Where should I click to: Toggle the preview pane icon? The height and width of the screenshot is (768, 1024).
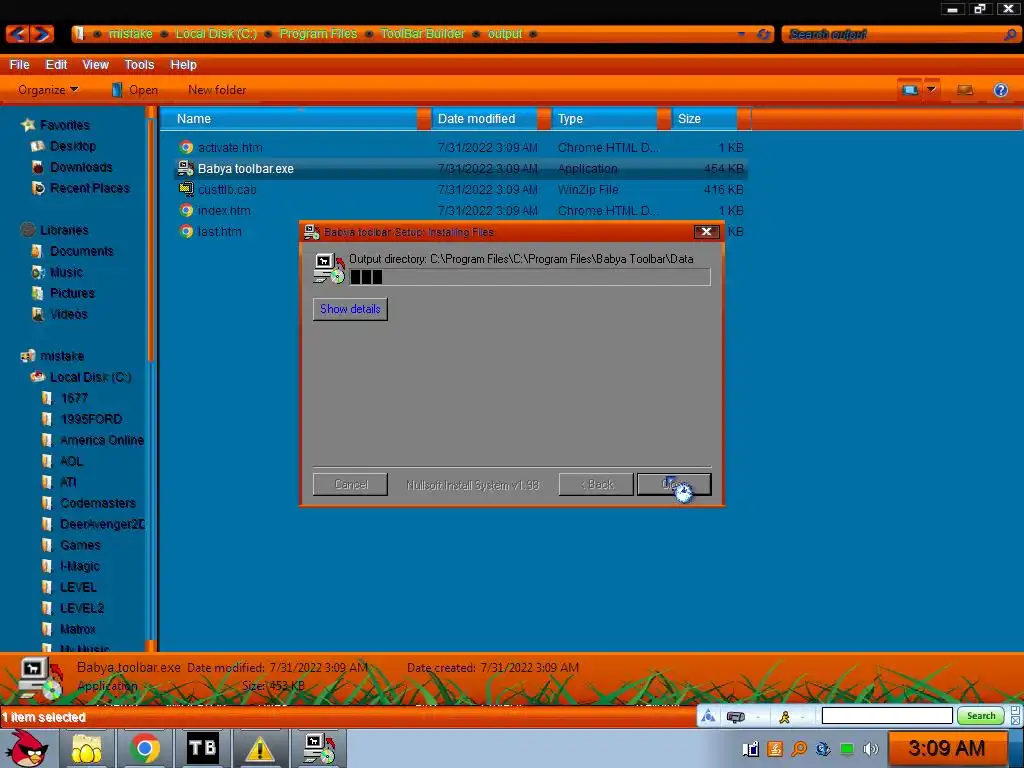click(965, 90)
